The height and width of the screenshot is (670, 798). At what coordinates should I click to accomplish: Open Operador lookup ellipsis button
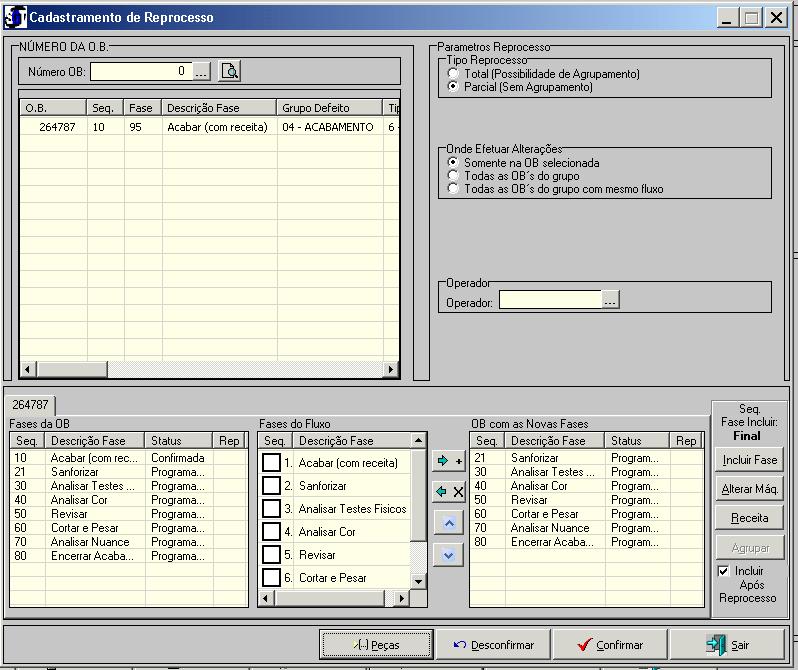[x=610, y=300]
